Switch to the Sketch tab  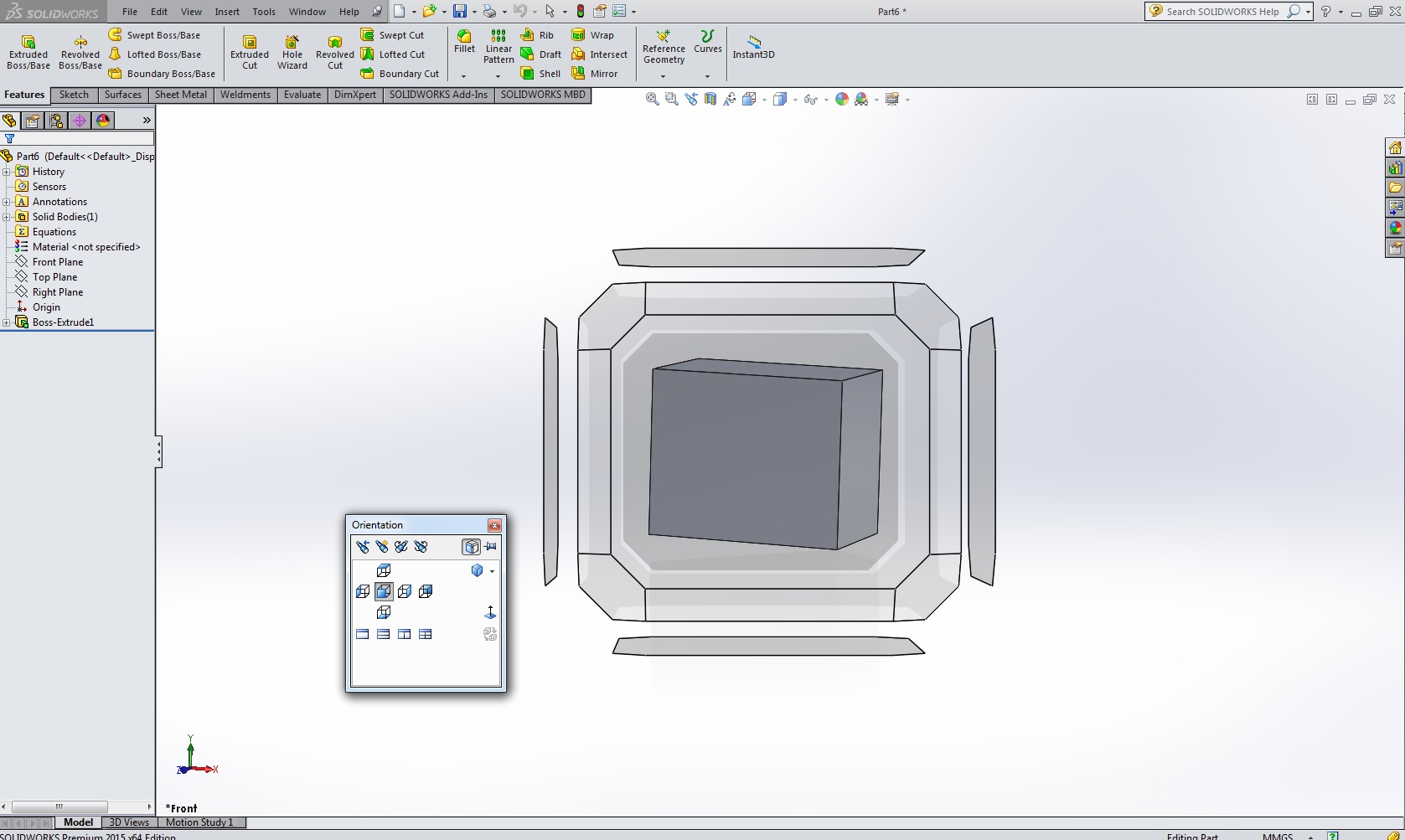pos(74,95)
